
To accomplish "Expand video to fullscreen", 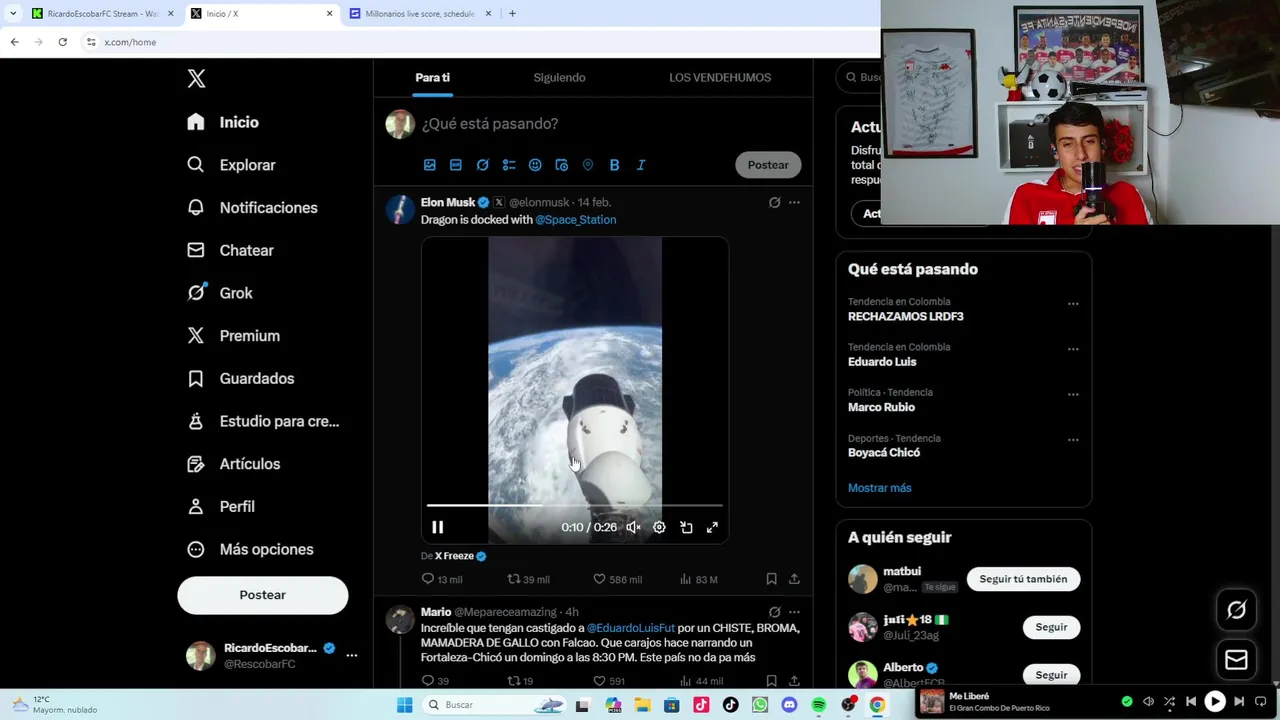I will click(x=712, y=527).
